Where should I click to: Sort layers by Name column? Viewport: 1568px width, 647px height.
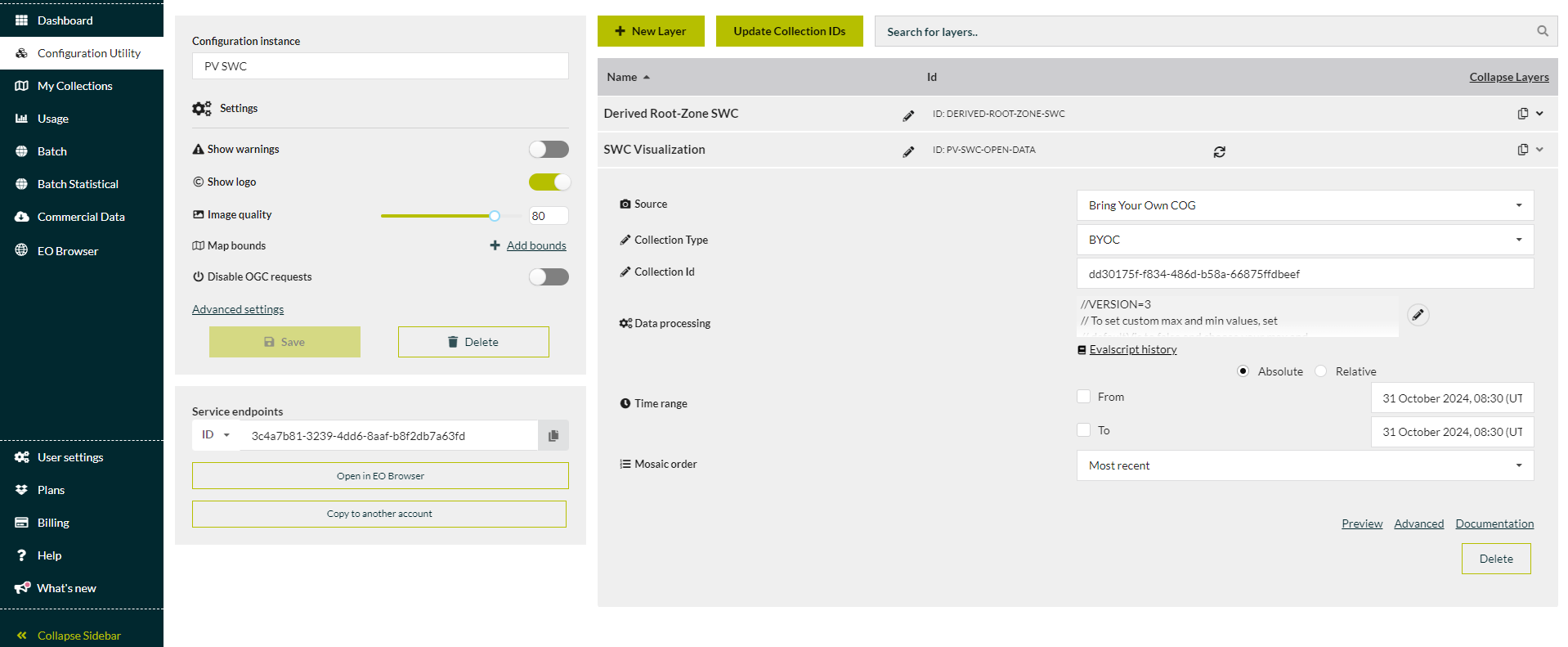pyautogui.click(x=628, y=77)
